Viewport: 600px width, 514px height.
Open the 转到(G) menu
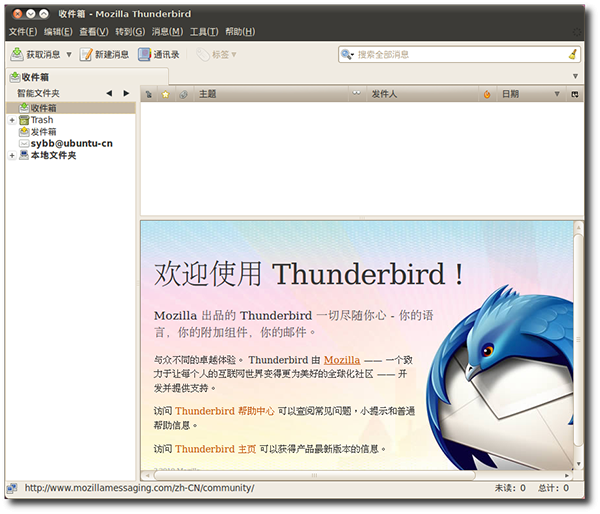[x=130, y=31]
